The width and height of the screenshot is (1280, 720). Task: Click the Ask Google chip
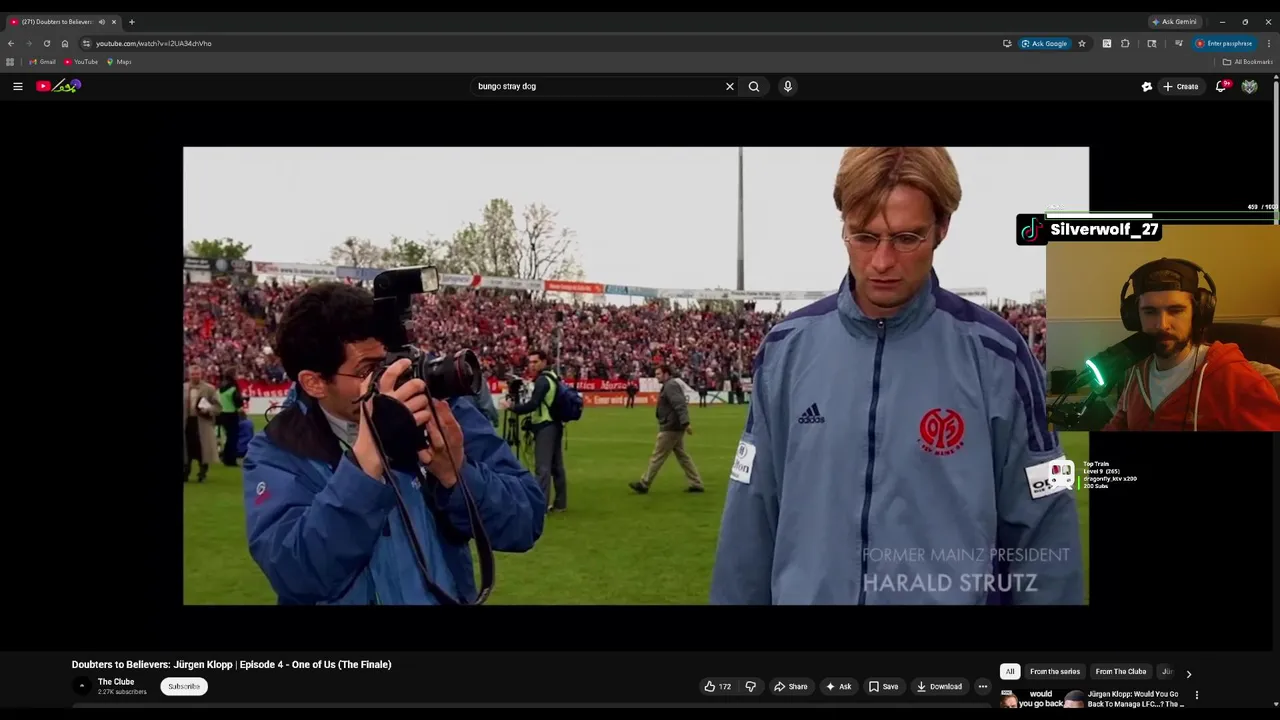click(1044, 43)
